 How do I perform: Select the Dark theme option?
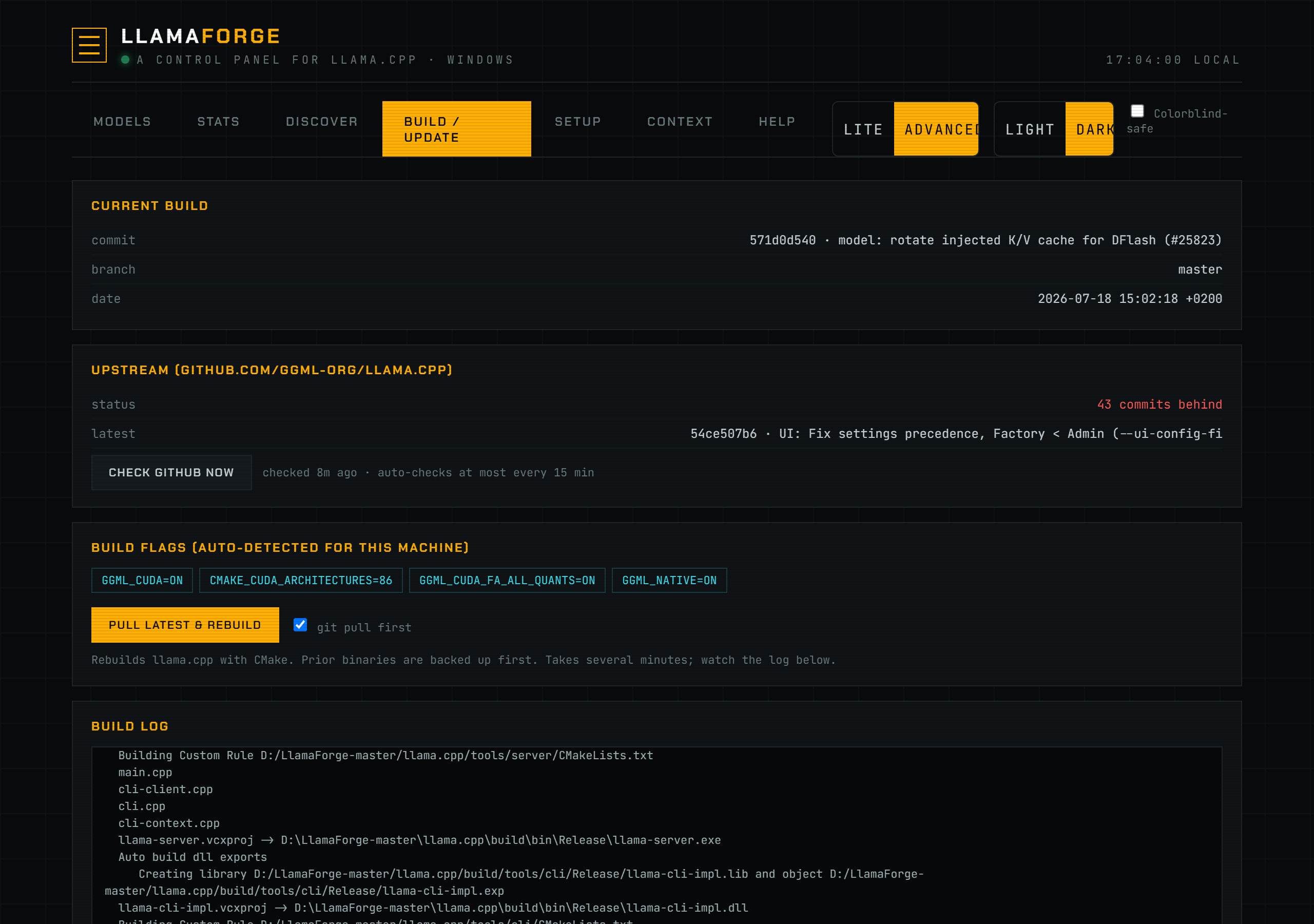tap(1089, 129)
